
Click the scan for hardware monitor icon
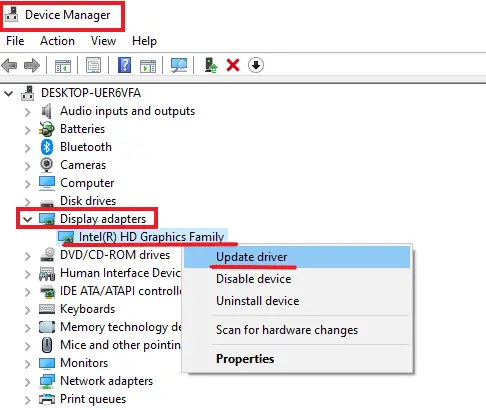pyautogui.click(x=179, y=65)
